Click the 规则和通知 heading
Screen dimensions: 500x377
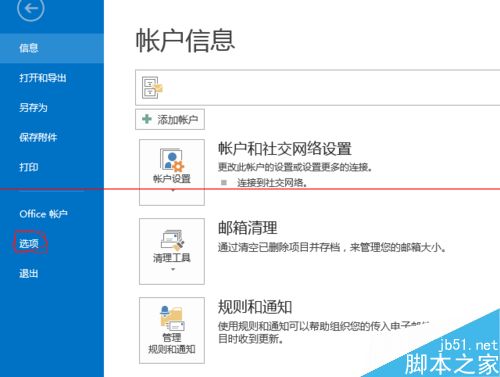[255, 307]
